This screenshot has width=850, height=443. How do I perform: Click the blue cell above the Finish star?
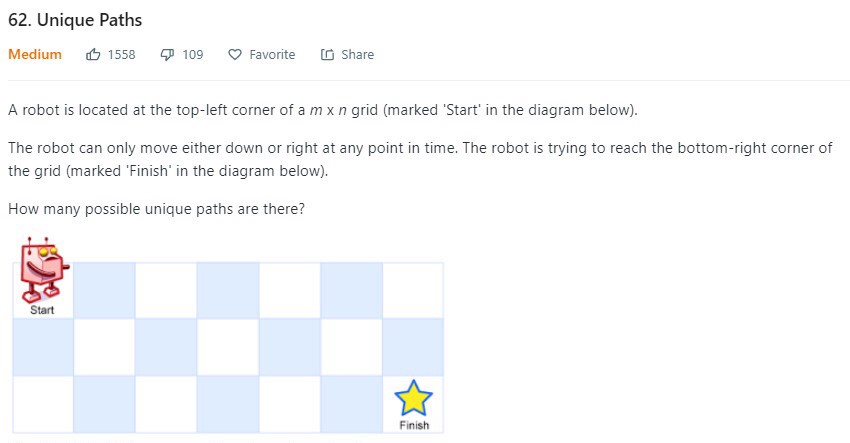[413, 347]
